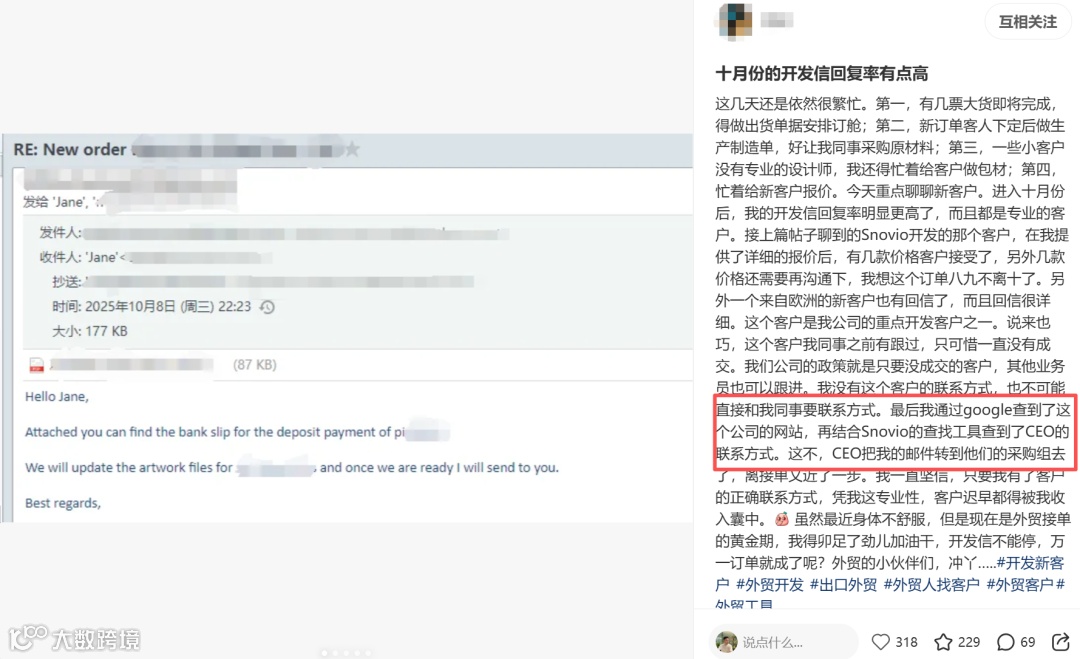Screen dimensions: 1080x659
Task: Click the share arrow icon
Action: 1061,642
